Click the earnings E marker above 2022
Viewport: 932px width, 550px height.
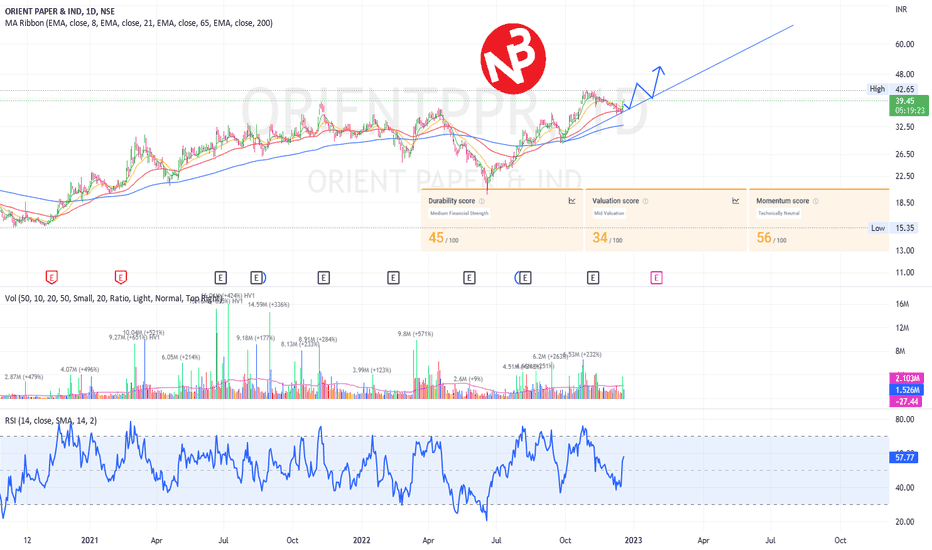tap(393, 278)
